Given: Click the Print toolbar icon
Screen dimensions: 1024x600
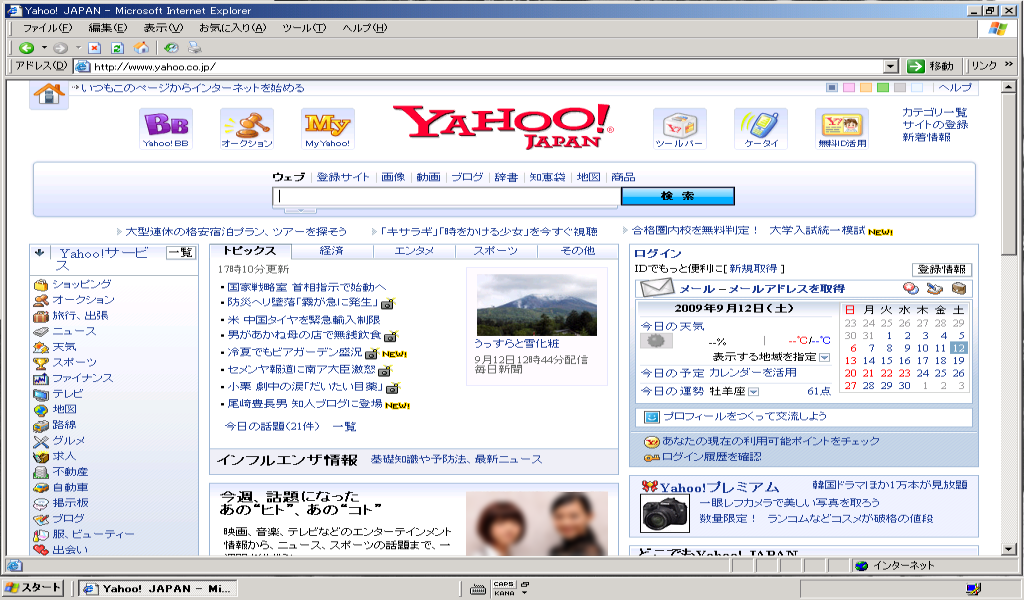Looking at the screenshot, I should [x=195, y=48].
